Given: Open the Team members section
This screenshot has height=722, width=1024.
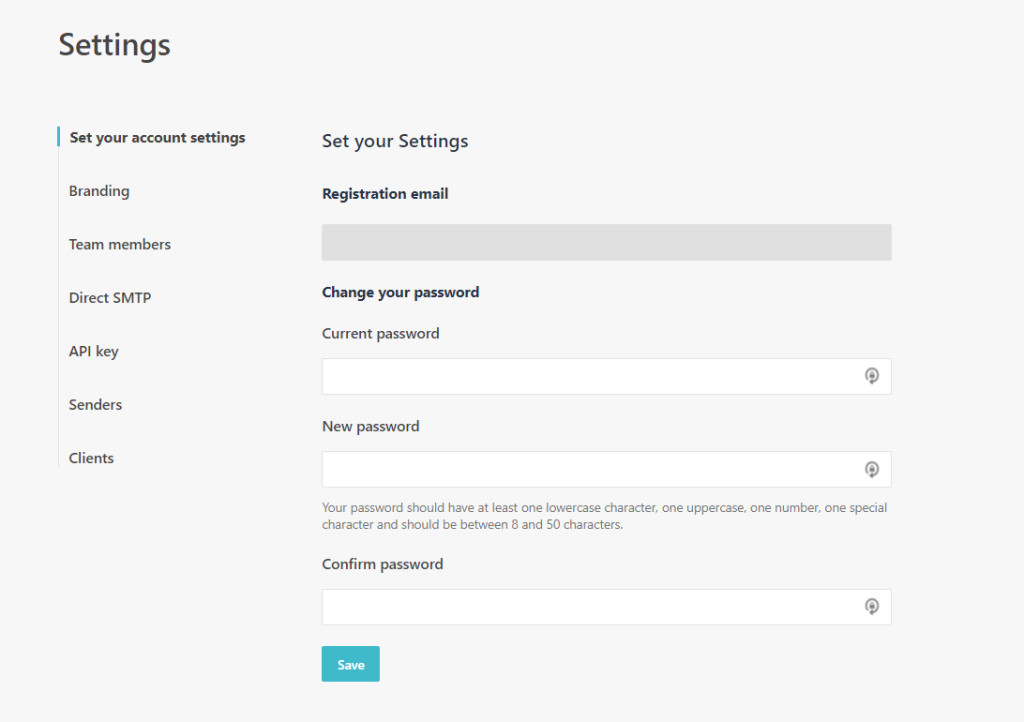Looking at the screenshot, I should click(120, 244).
